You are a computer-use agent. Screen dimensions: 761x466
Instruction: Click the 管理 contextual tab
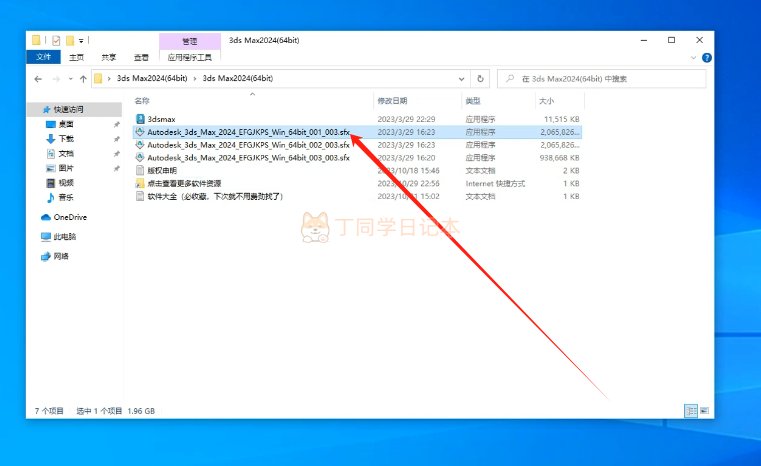click(190, 41)
